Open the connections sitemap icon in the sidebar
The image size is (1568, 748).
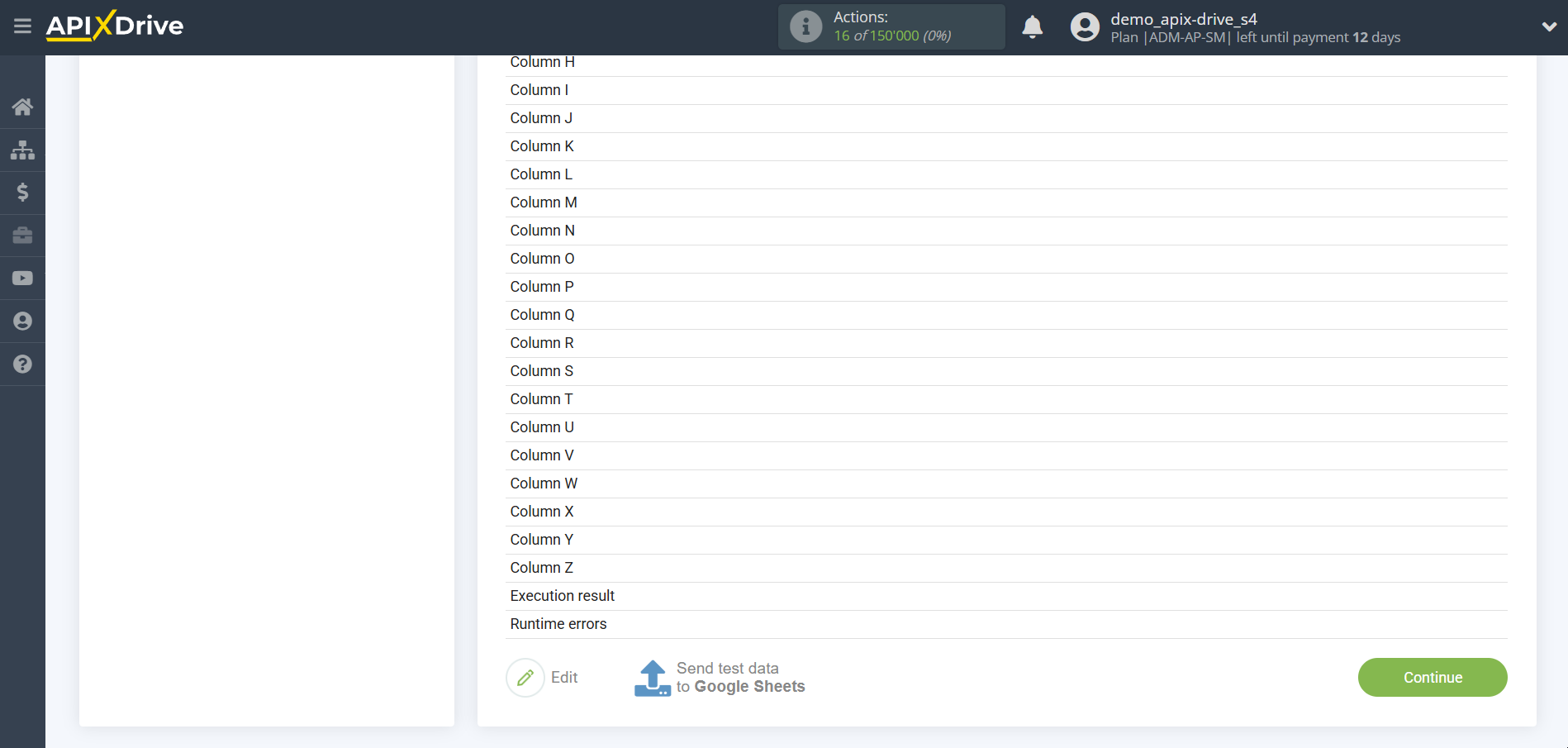[x=22, y=150]
